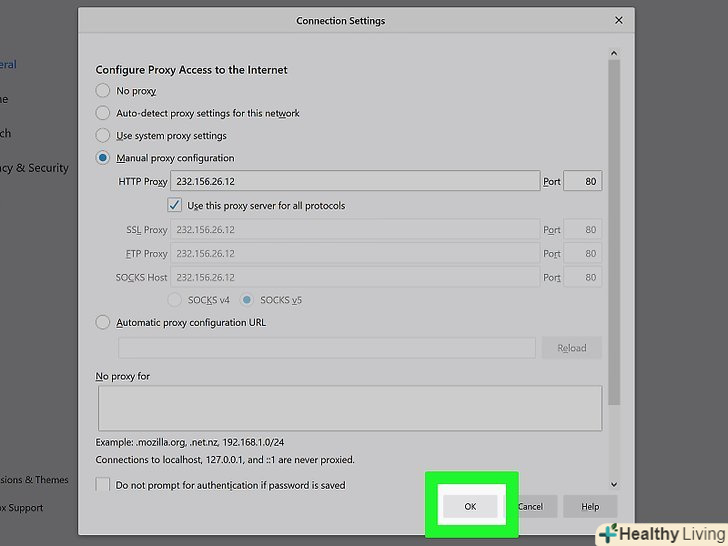Select SOCKS v5 radio option
The image size is (728, 546).
tap(247, 300)
